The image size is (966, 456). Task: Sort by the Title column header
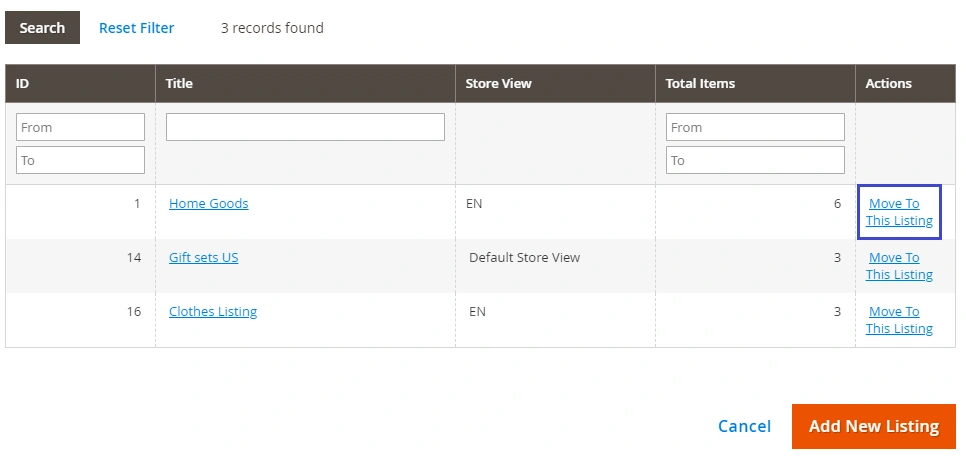180,84
